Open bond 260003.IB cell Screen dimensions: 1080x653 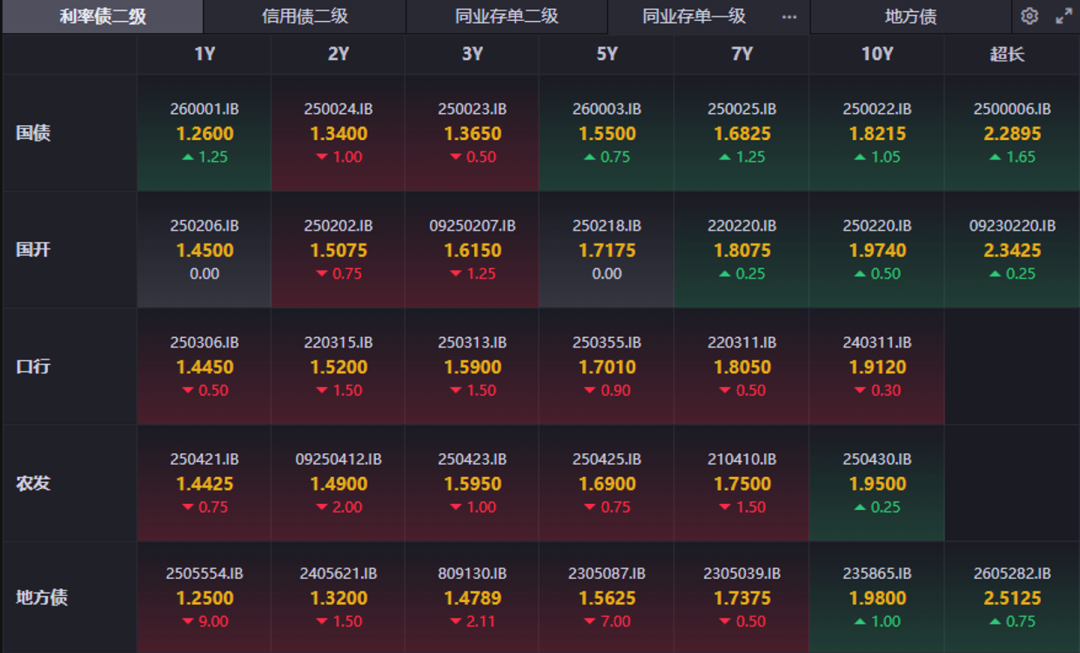click(x=607, y=133)
